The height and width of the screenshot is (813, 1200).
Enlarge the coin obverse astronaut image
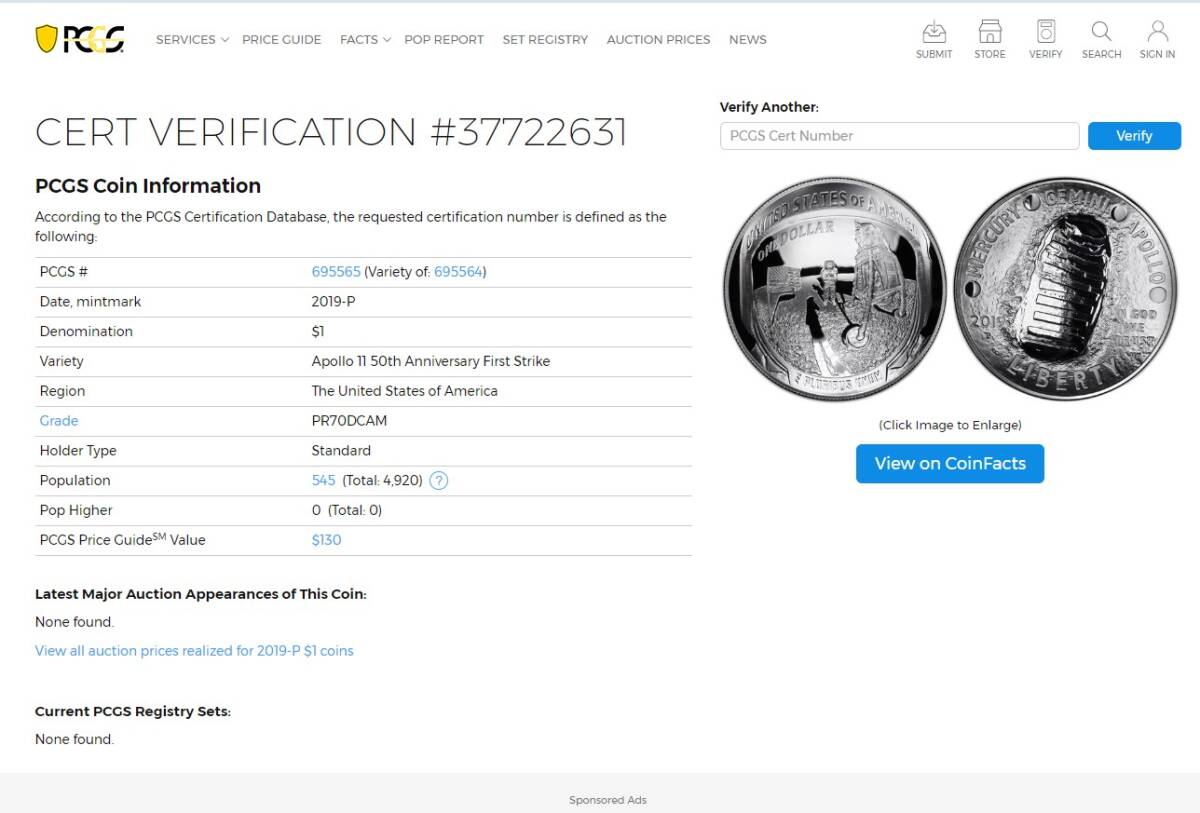coord(835,290)
